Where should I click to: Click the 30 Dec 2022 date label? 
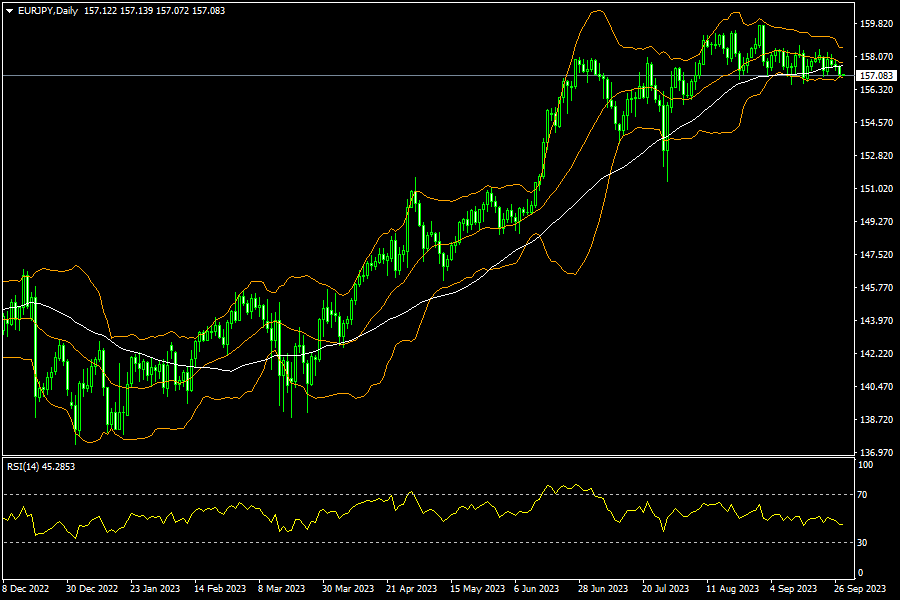pyautogui.click(x=92, y=589)
